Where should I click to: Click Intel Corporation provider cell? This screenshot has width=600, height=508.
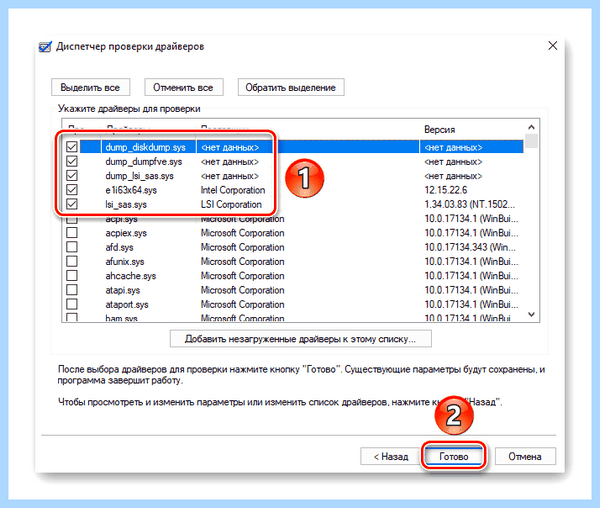click(233, 190)
